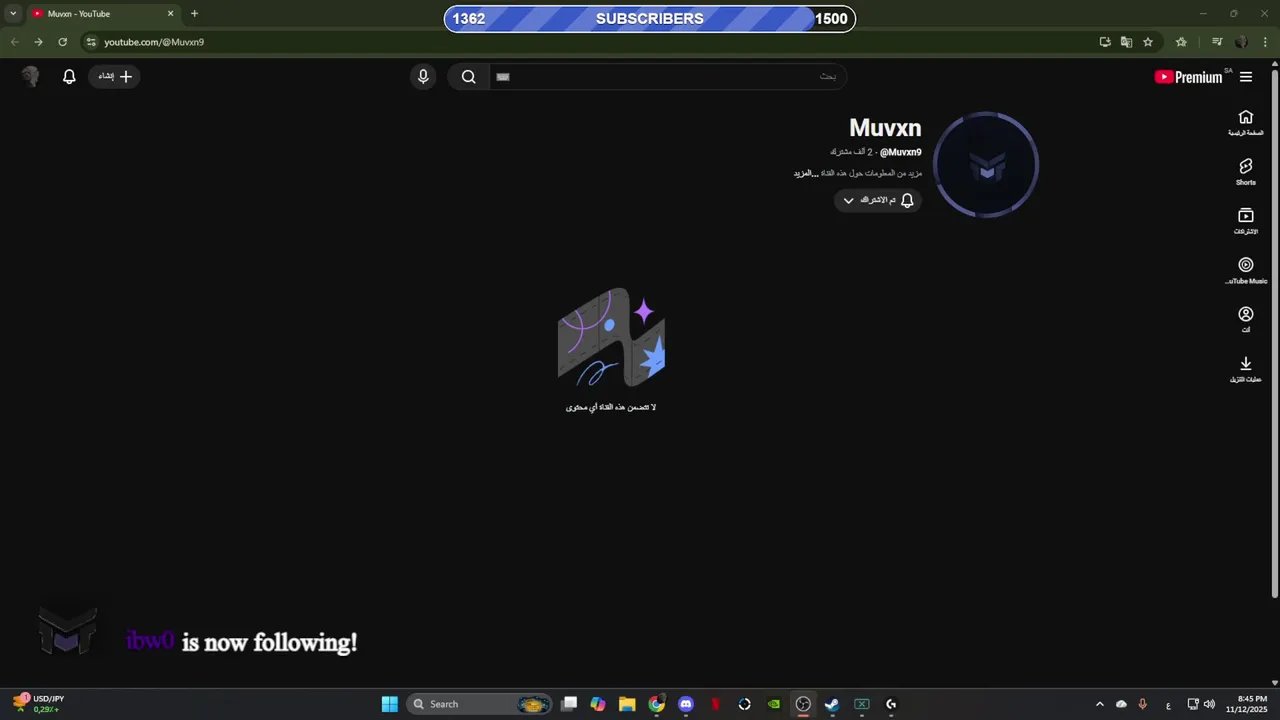Open the YouTube Home sidebar item

point(1245,123)
